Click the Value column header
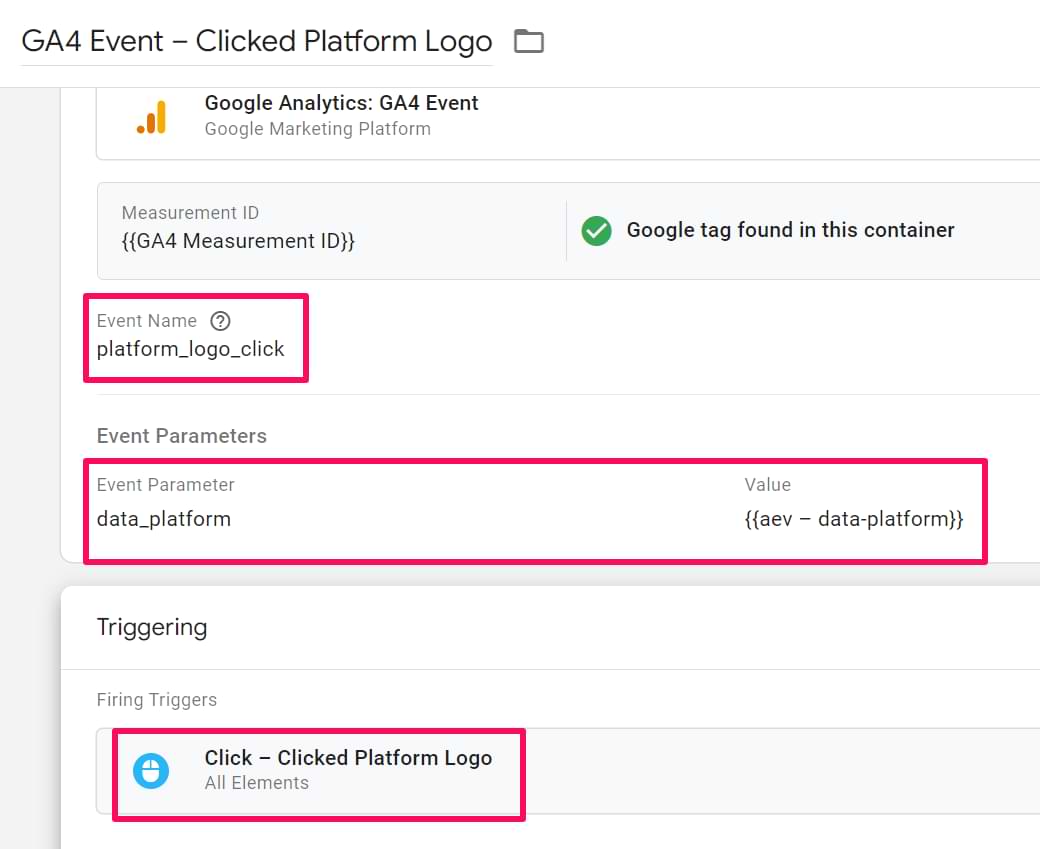The width and height of the screenshot is (1040, 849). coord(767,485)
